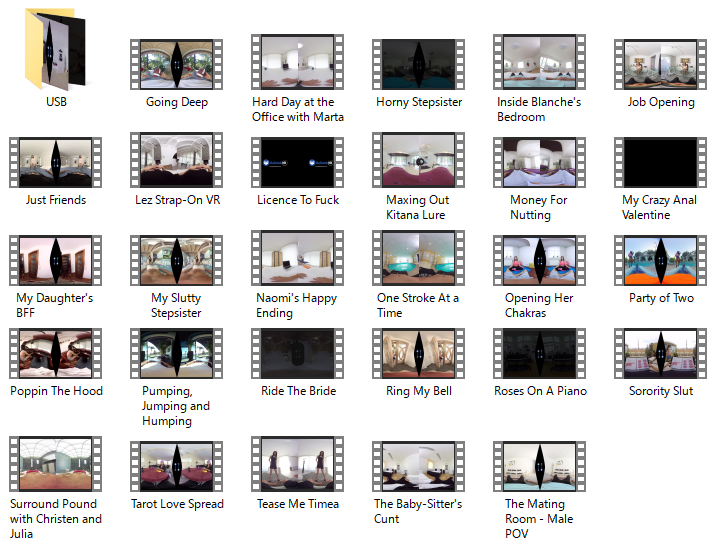Click the Opening Her Chakras thumbnail
The height and width of the screenshot is (549, 717).
[x=540, y=258]
